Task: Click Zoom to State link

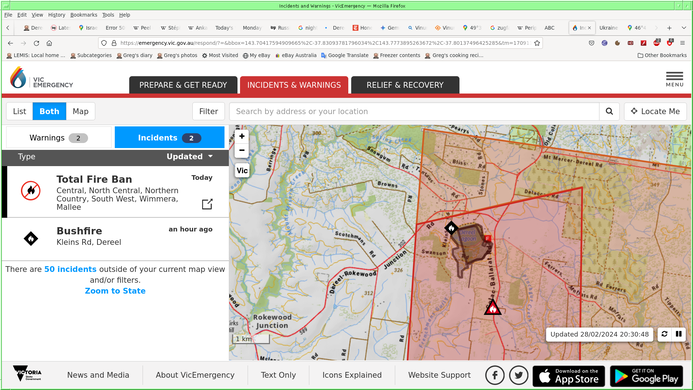Action: click(115, 291)
